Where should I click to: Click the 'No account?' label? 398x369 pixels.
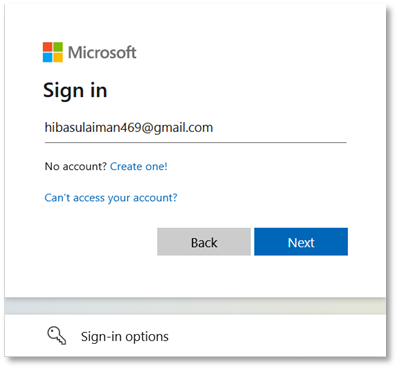click(76, 166)
